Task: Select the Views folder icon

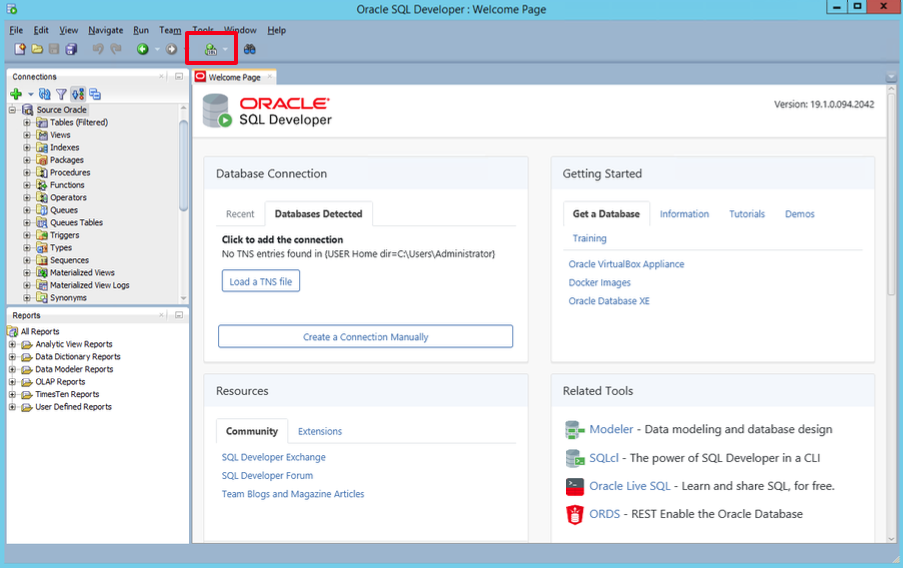Action: (41, 135)
